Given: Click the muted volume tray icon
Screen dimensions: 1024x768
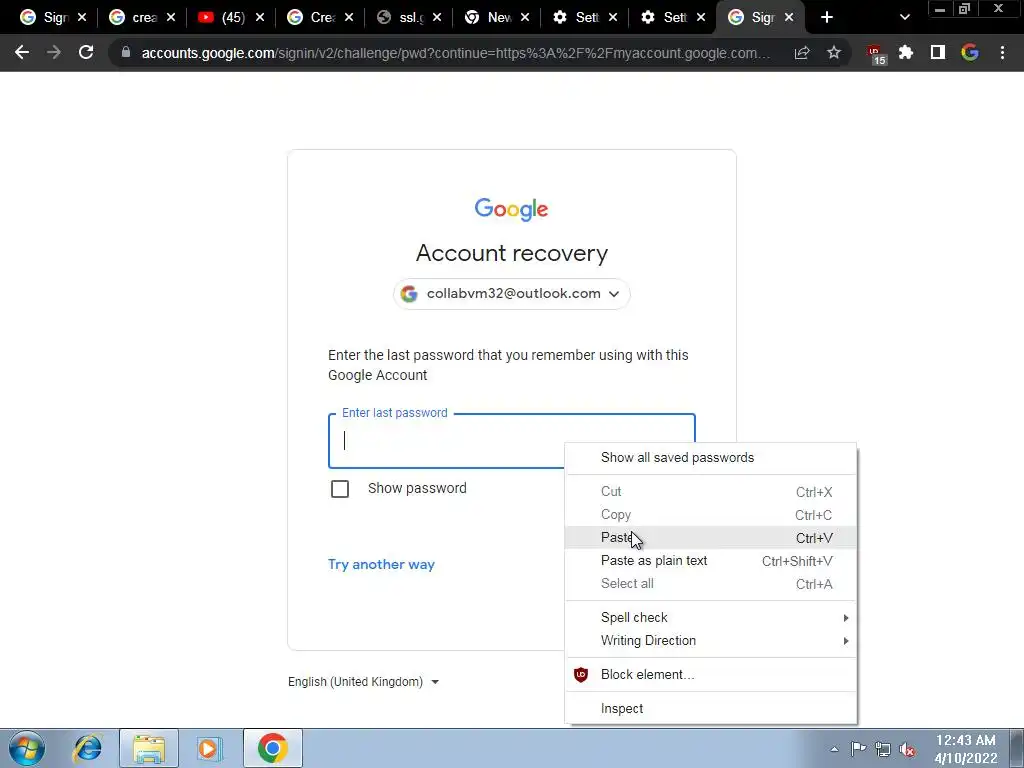Looking at the screenshot, I should 907,750.
